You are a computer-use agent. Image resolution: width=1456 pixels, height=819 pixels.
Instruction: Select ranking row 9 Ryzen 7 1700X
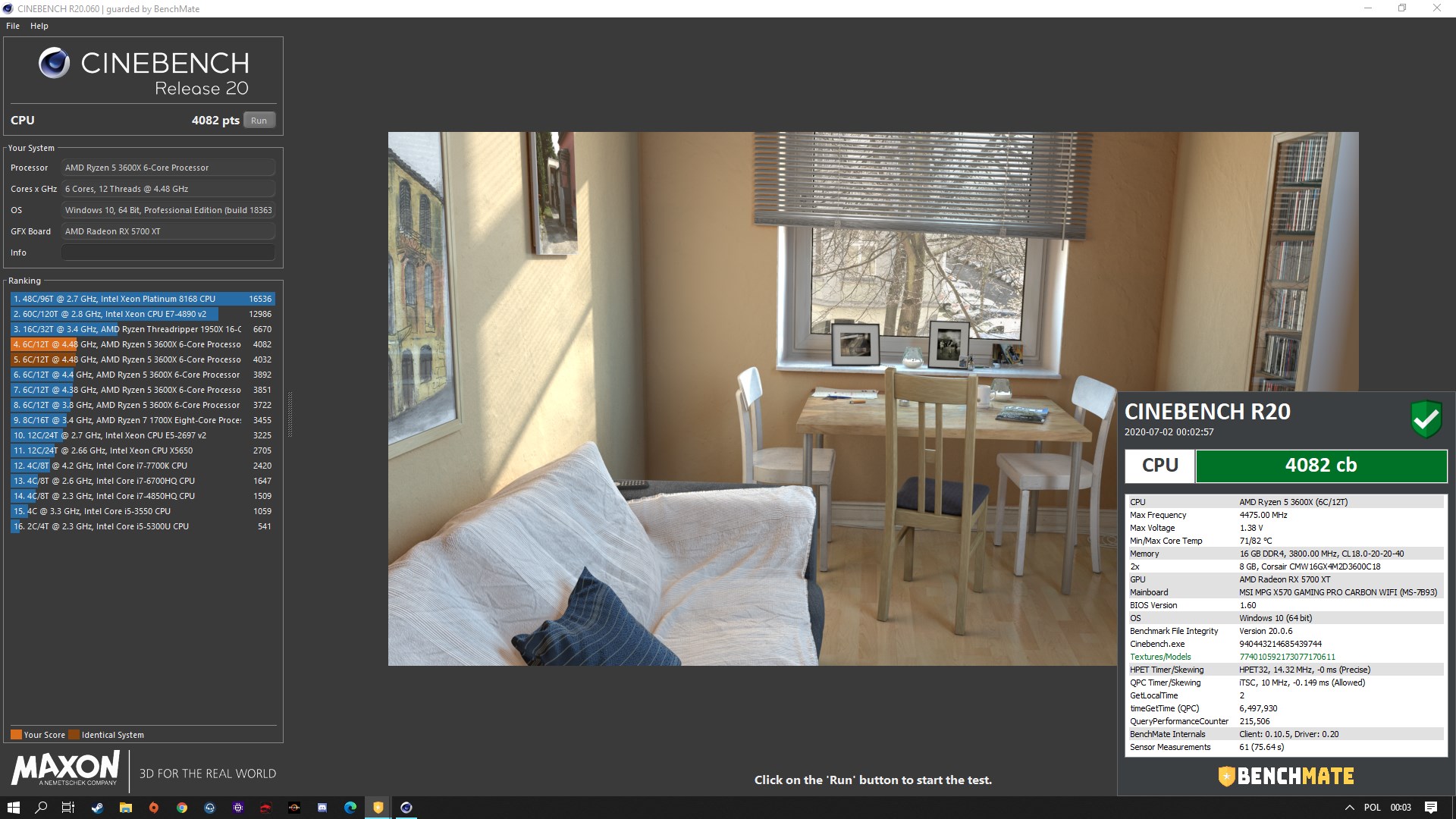(143, 420)
